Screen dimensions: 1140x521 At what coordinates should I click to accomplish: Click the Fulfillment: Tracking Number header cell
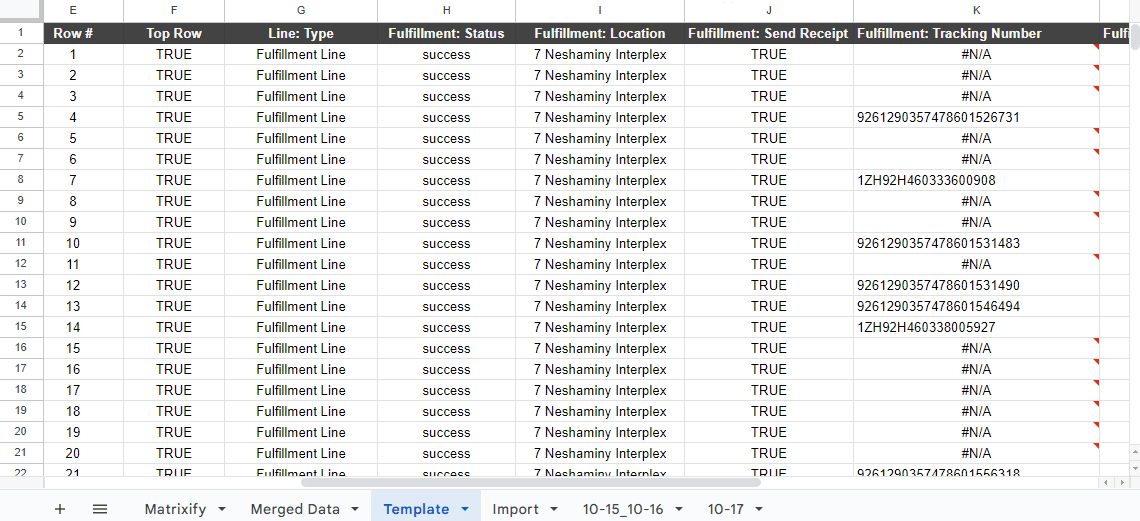pos(949,33)
